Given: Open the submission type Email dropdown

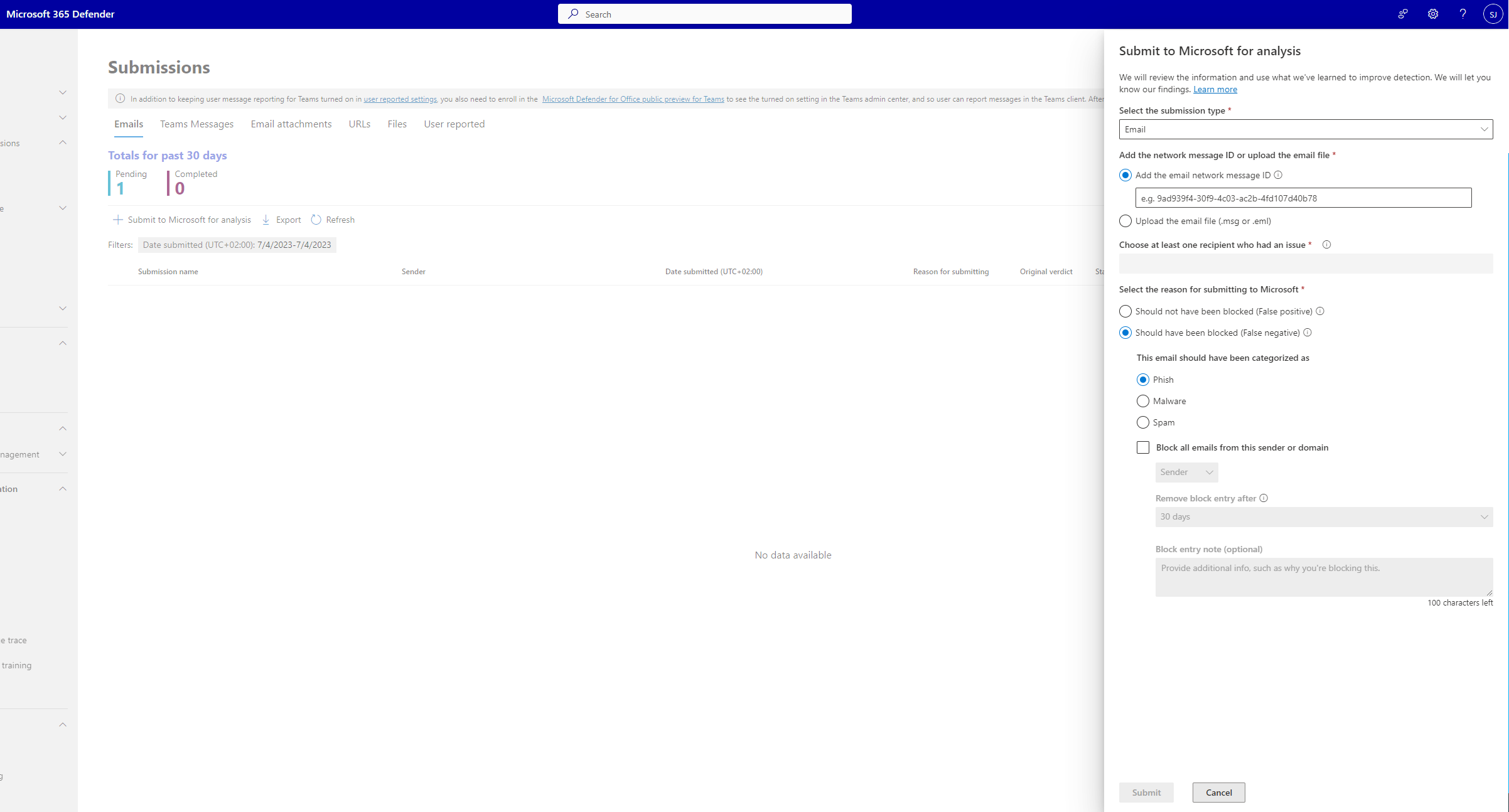Looking at the screenshot, I should (x=1306, y=129).
